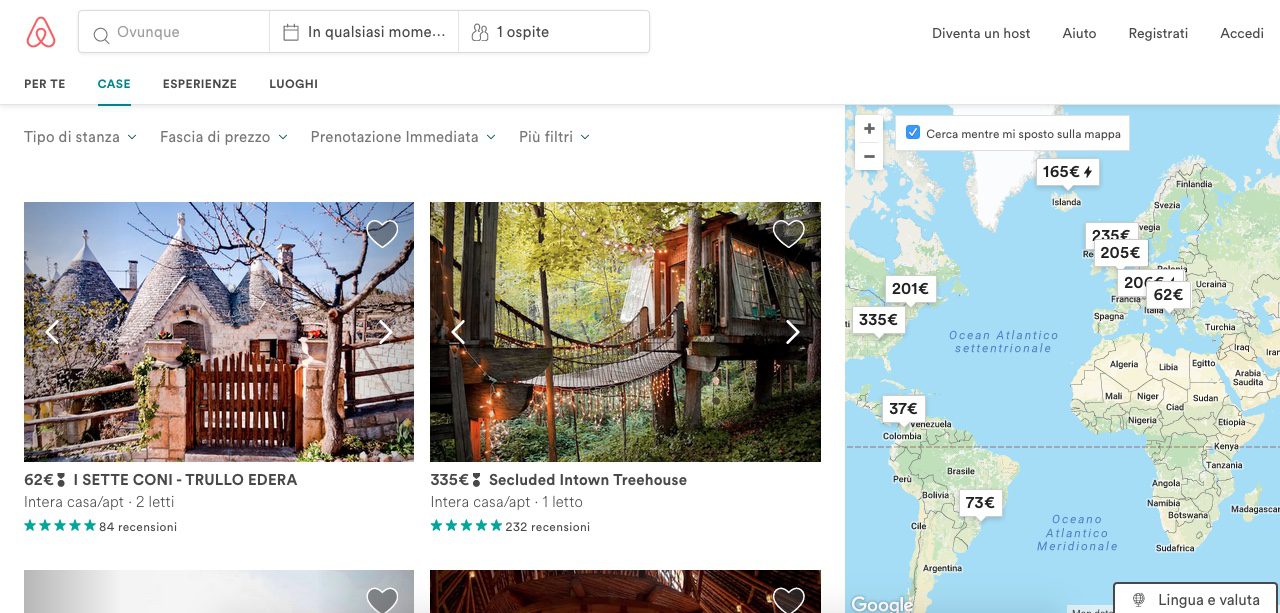Expand the Tipo di stanza filter

click(80, 137)
